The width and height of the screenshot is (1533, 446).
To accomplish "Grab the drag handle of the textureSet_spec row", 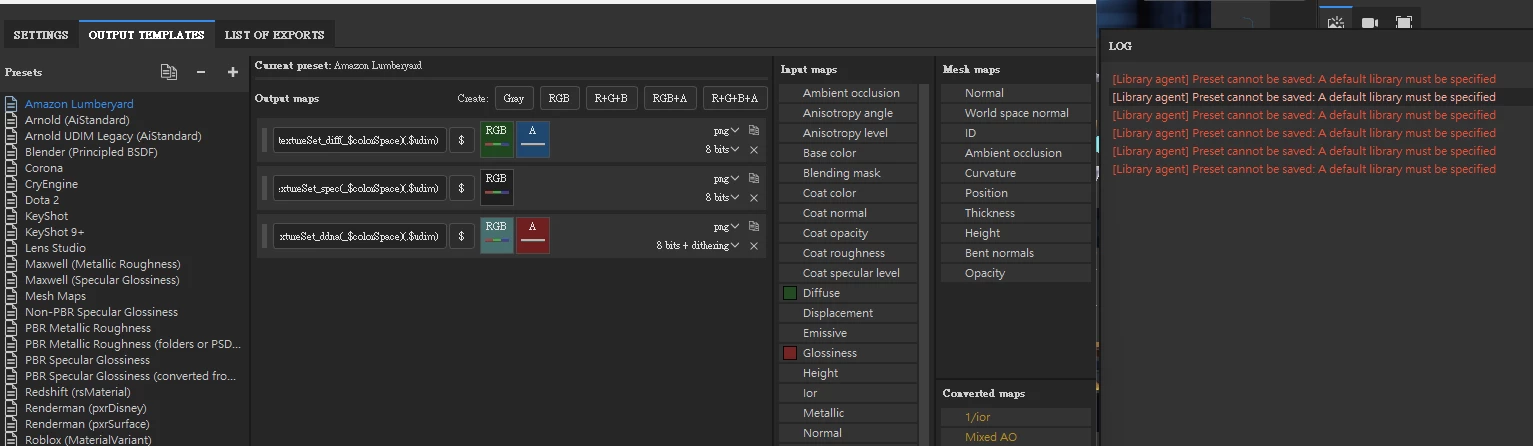I will point(265,188).
